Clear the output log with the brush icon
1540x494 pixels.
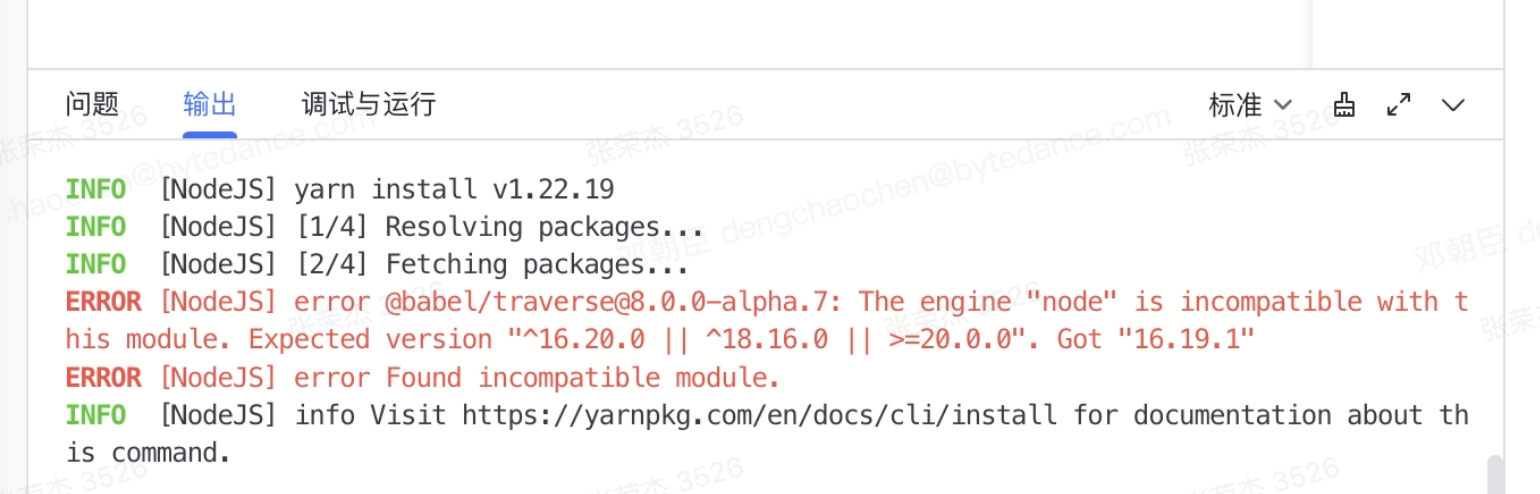click(x=1345, y=104)
